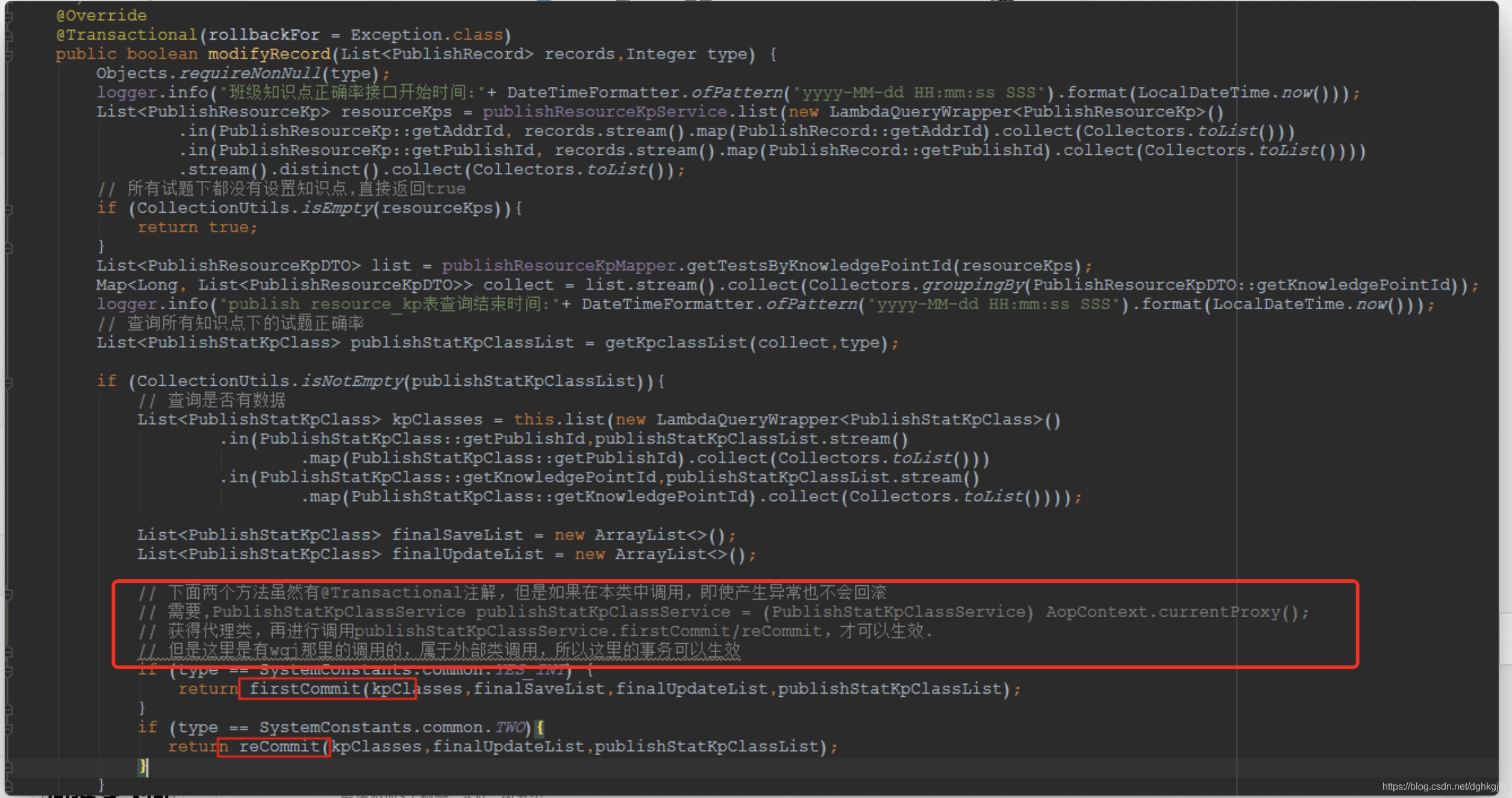The image size is (1512, 798).
Task: Collapse the modifyRecord method with its gutter fold marker
Action: coord(8,55)
